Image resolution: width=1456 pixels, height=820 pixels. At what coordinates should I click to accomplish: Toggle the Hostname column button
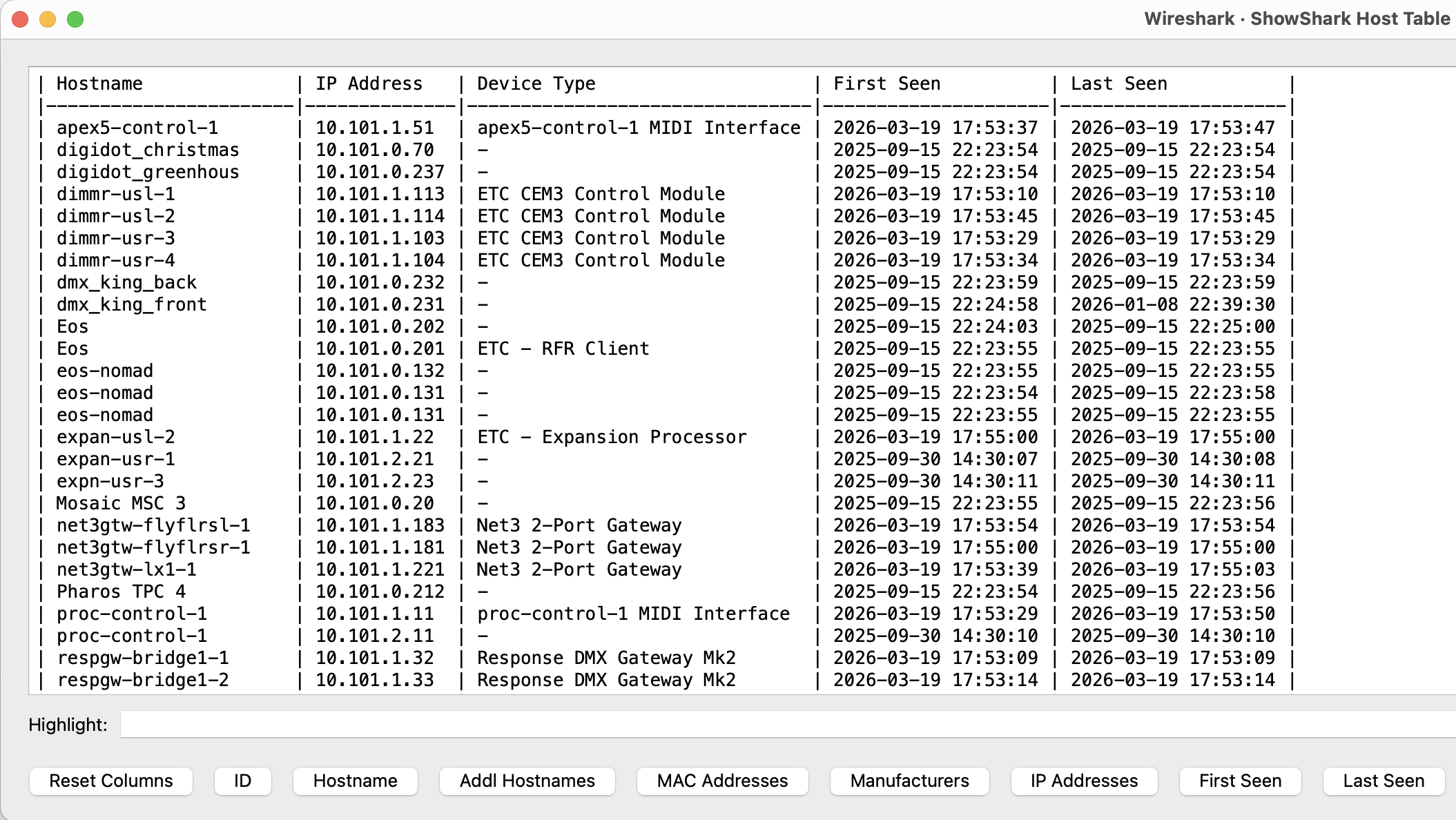(355, 781)
